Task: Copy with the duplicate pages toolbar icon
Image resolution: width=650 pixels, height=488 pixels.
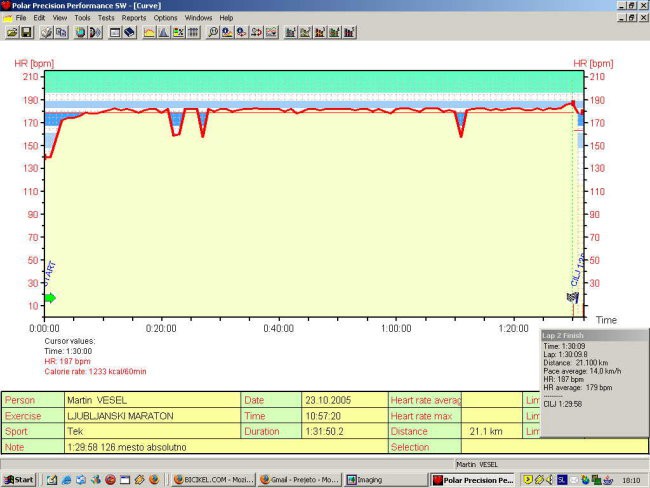Action: tap(61, 32)
